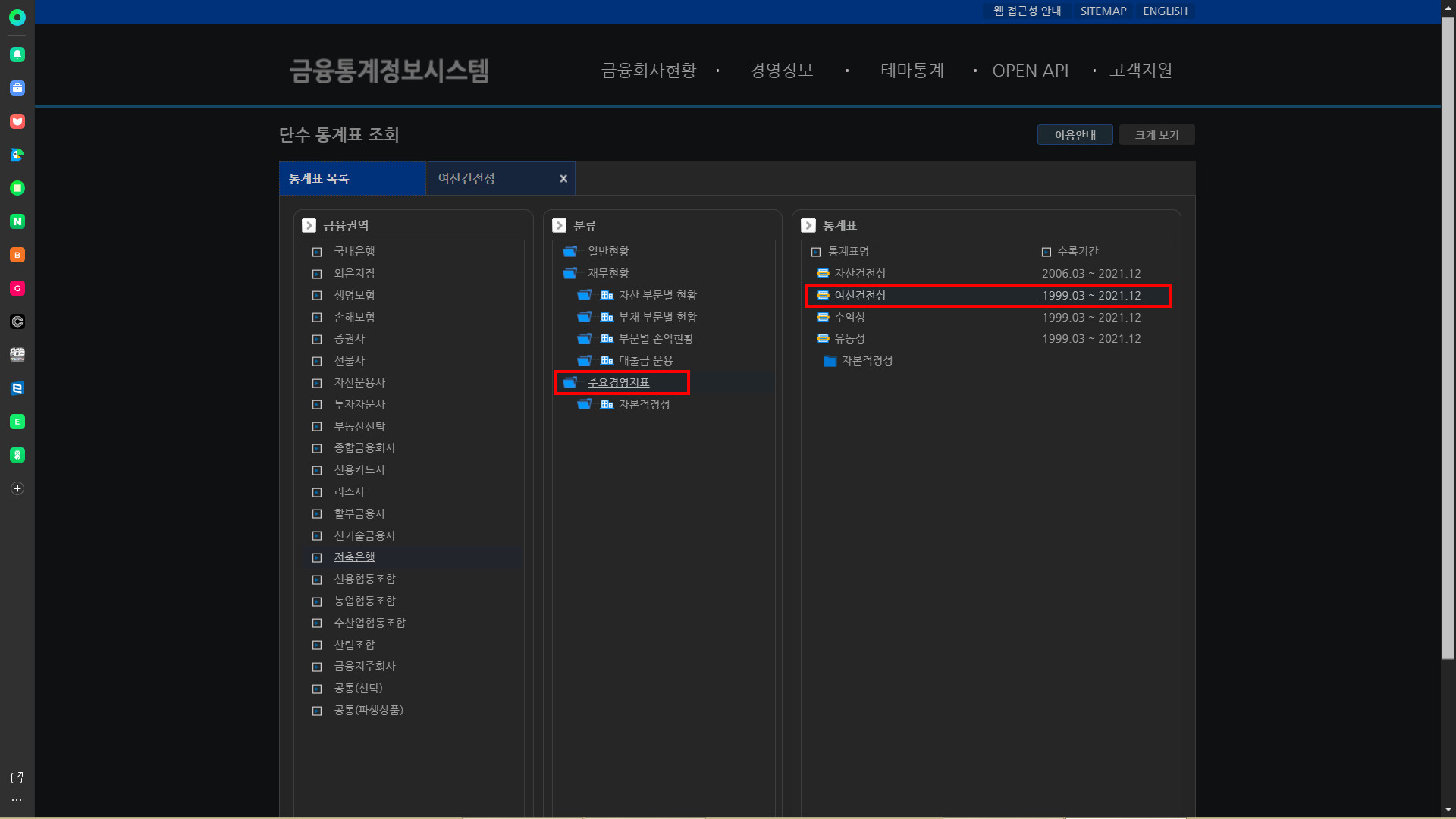Click the page vertical scrollbar
The height and width of the screenshot is (819, 1456).
[1448, 341]
